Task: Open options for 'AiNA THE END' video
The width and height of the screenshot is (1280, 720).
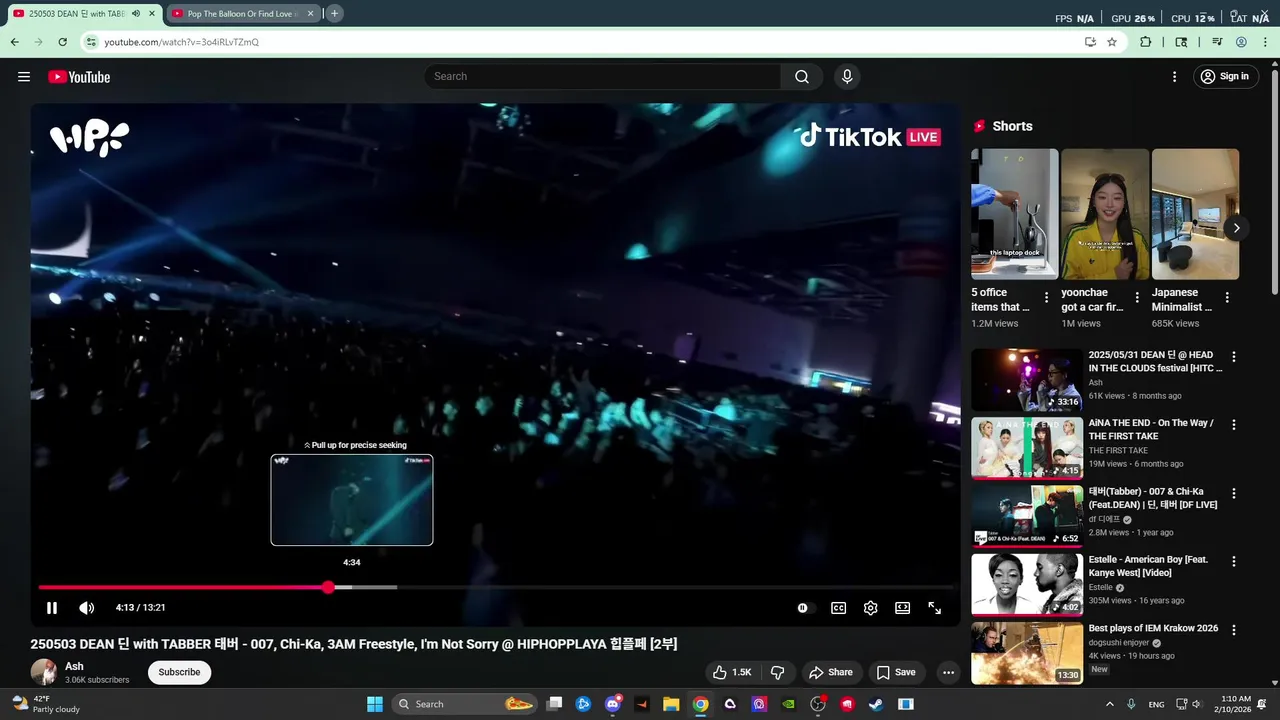Action: tap(1234, 424)
